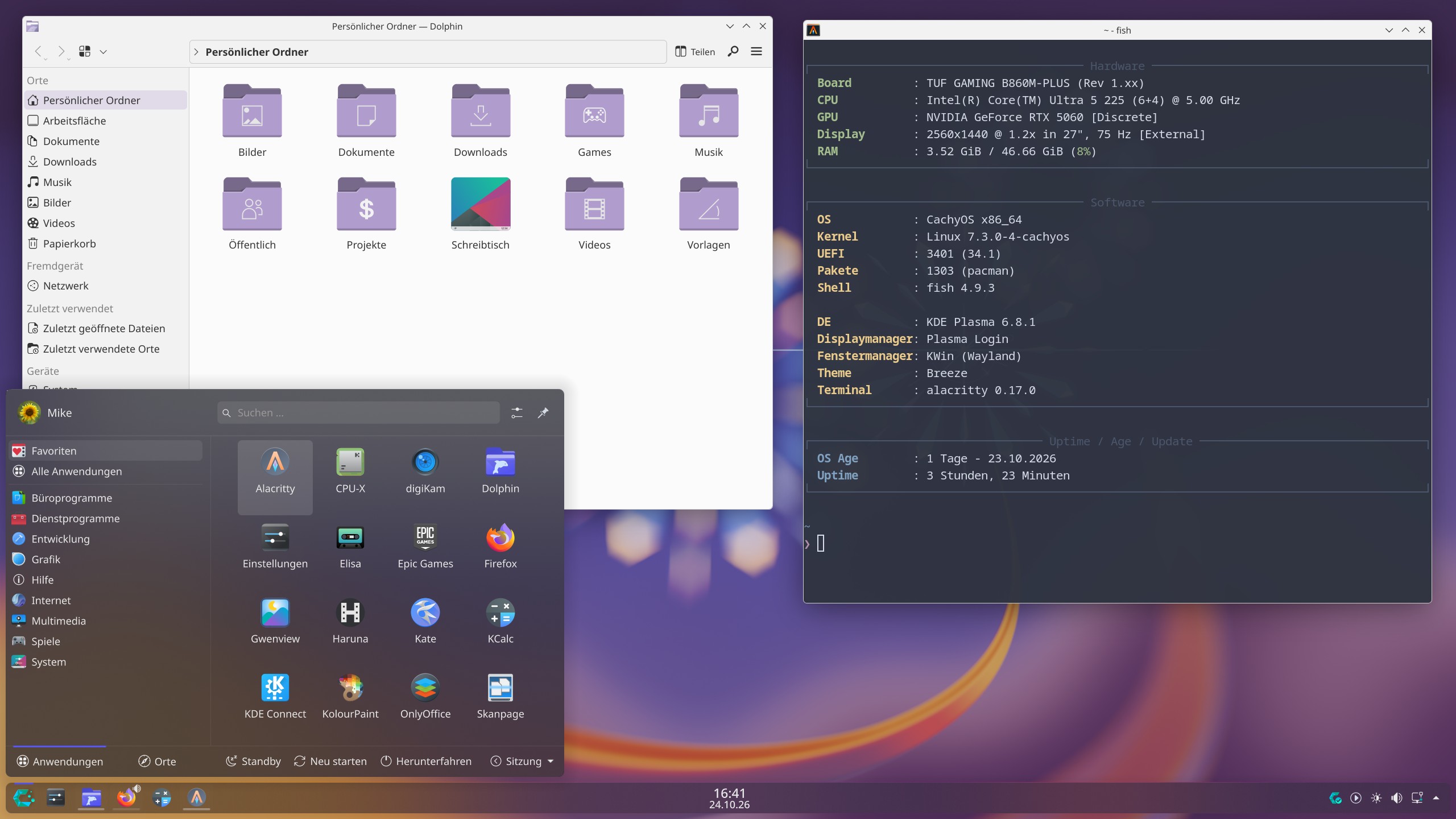Click the brightness icon in system tray
This screenshot has width=1456, height=819.
pos(1376,798)
